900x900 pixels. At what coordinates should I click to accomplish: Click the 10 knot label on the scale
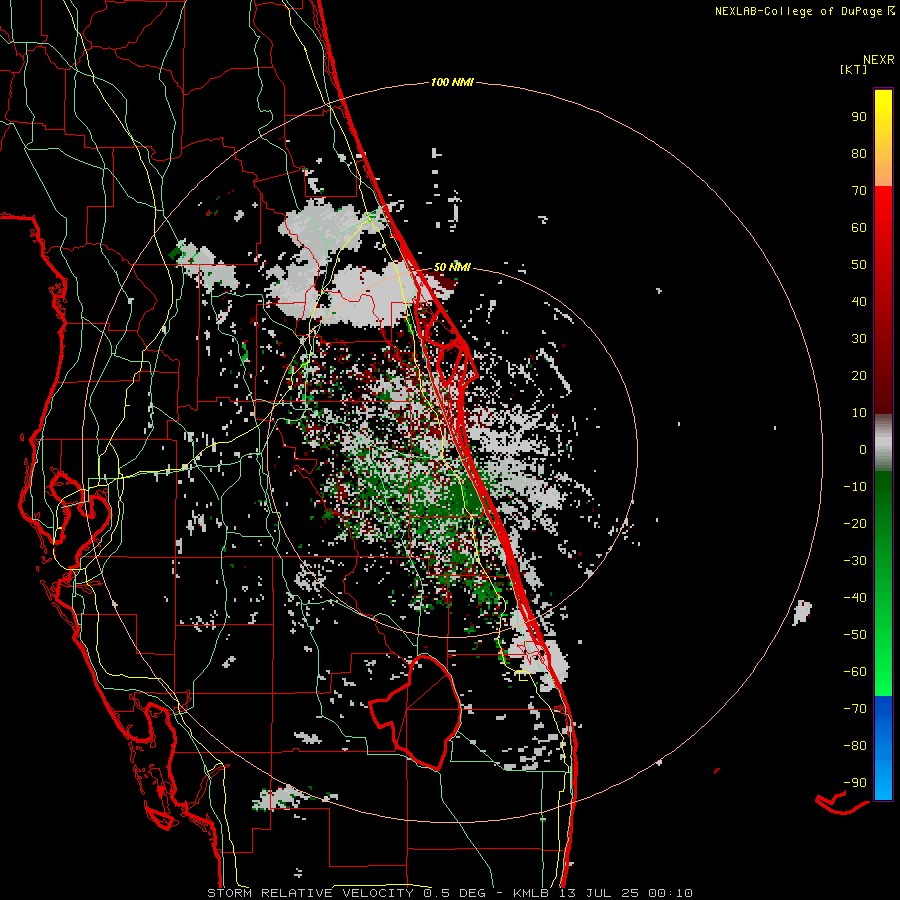[859, 413]
